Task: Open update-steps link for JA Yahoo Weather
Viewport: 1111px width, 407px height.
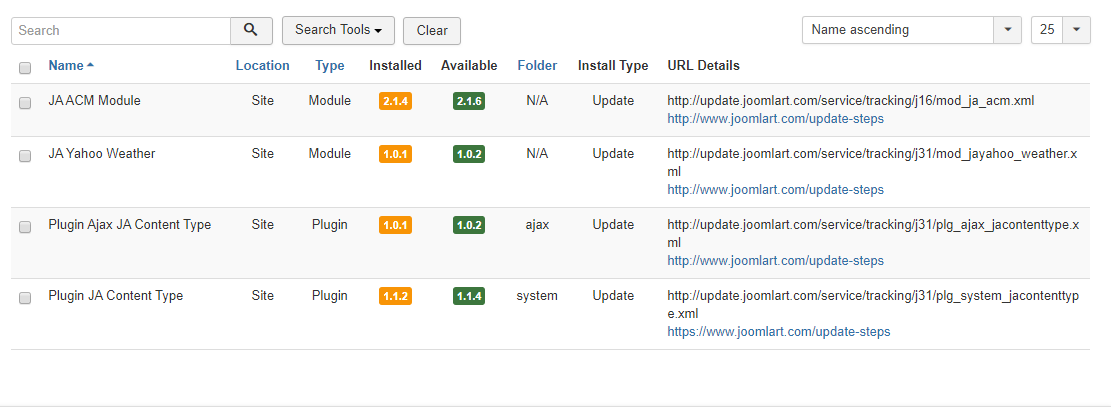Action: (775, 189)
